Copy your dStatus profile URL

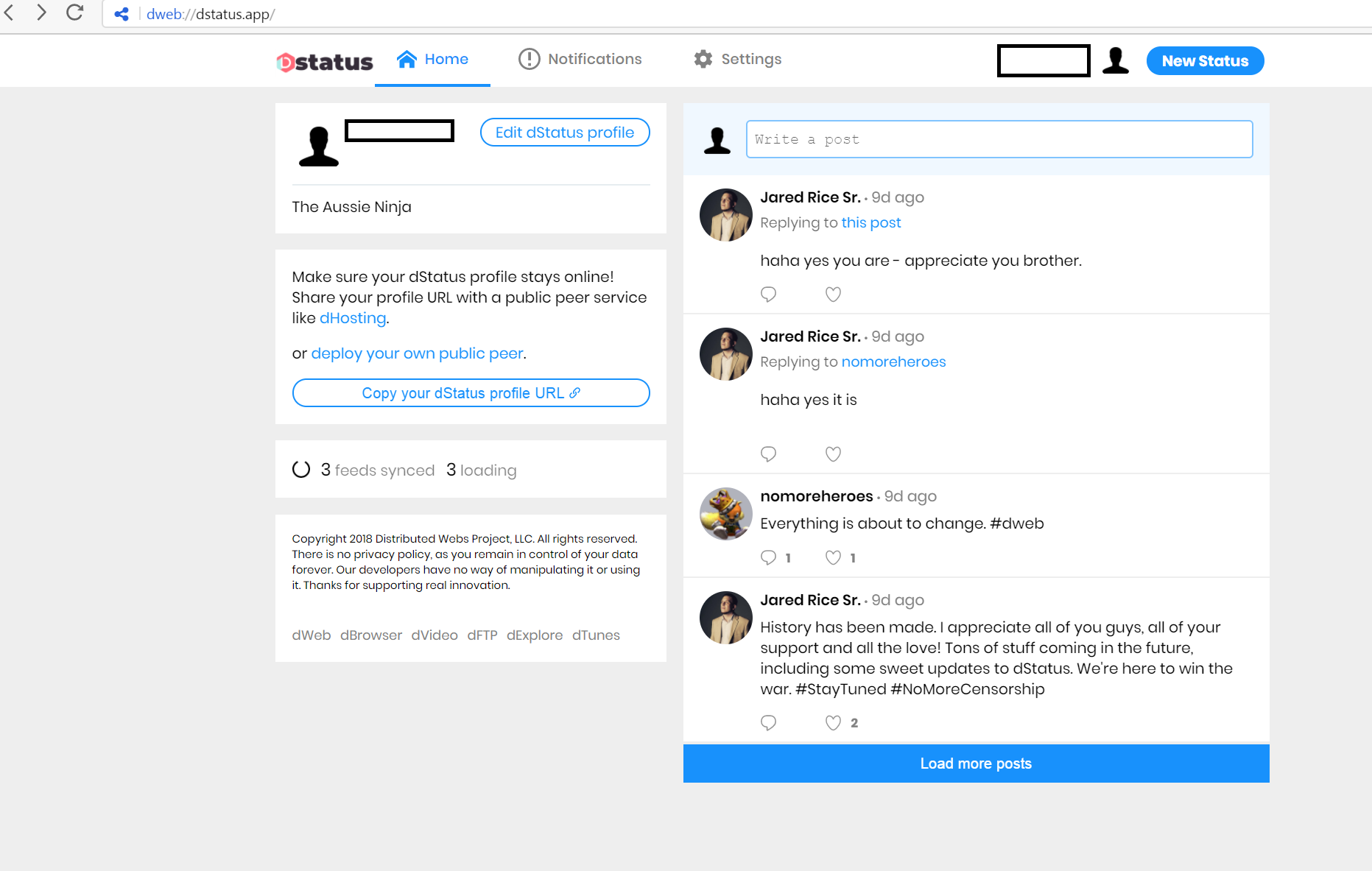pos(471,393)
